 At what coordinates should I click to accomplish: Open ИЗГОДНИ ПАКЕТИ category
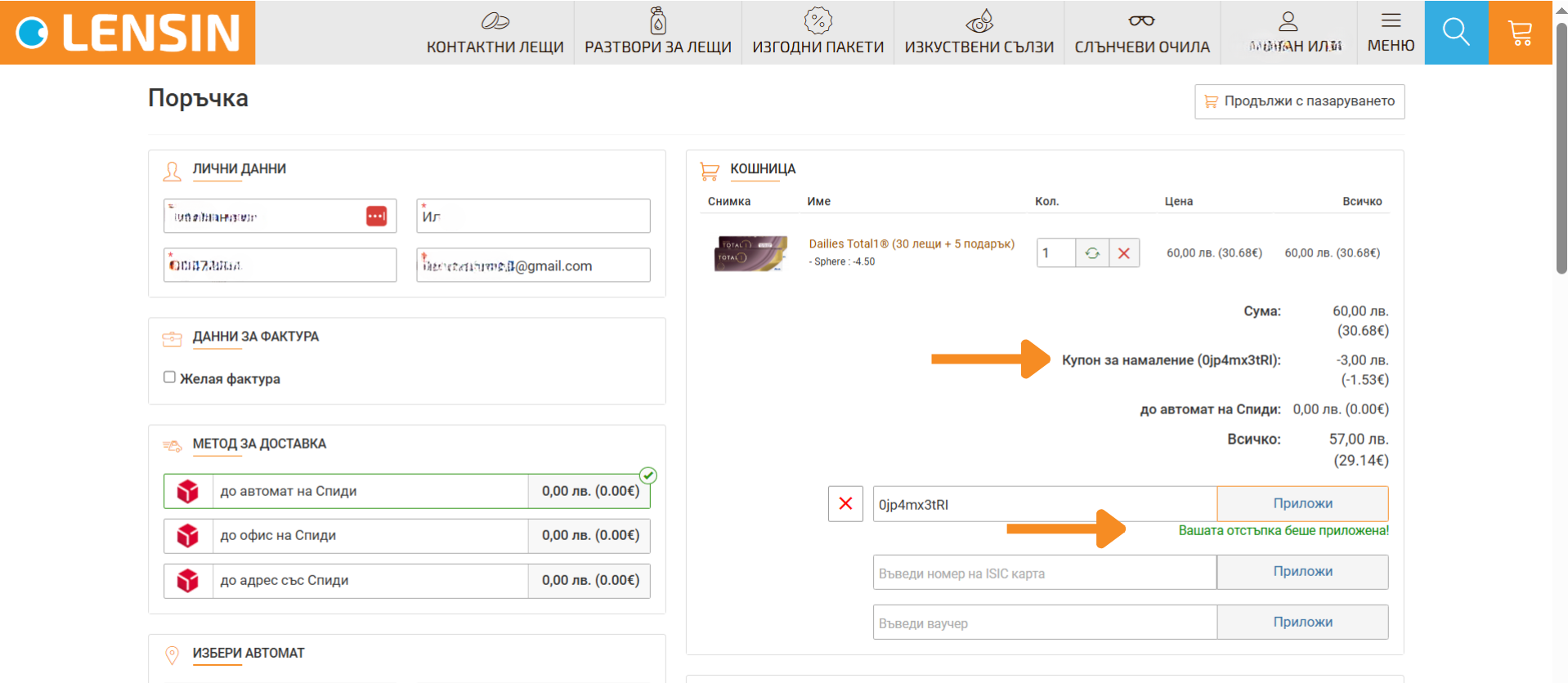tap(818, 33)
